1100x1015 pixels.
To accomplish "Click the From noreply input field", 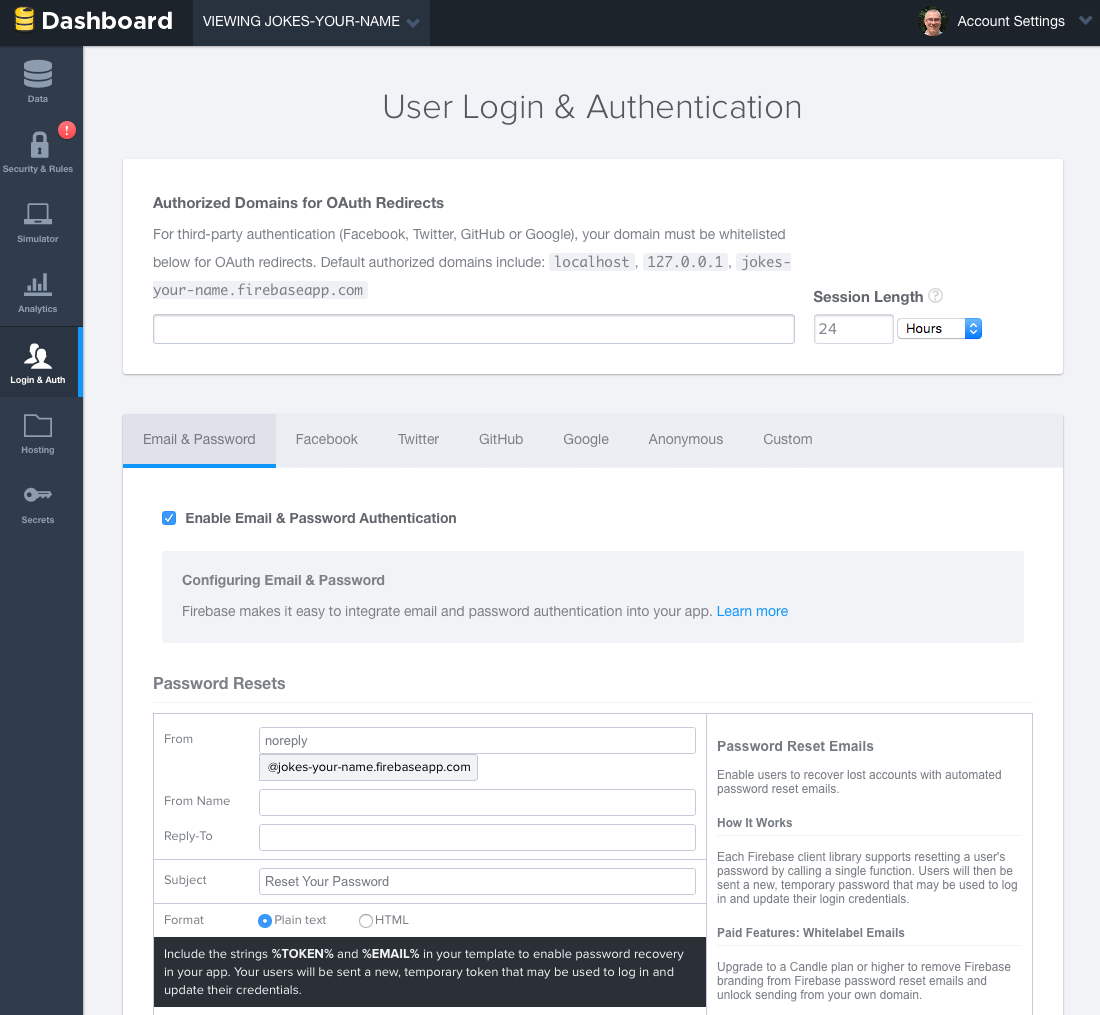I will [477, 741].
